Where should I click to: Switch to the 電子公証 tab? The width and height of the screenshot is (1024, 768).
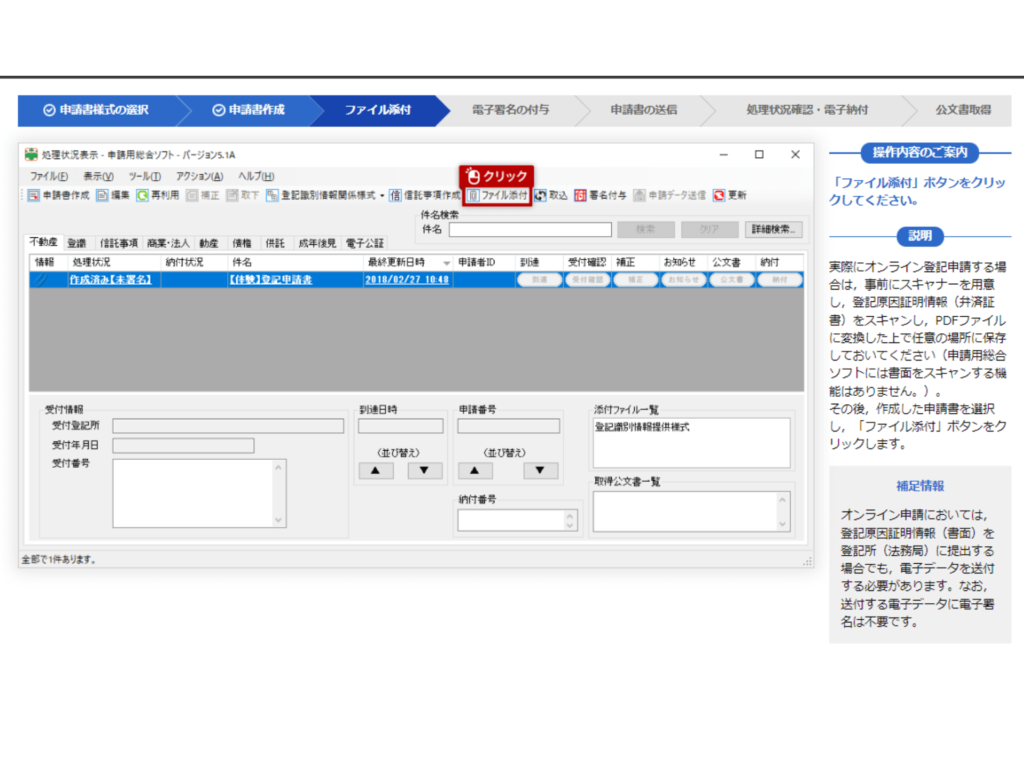click(363, 243)
